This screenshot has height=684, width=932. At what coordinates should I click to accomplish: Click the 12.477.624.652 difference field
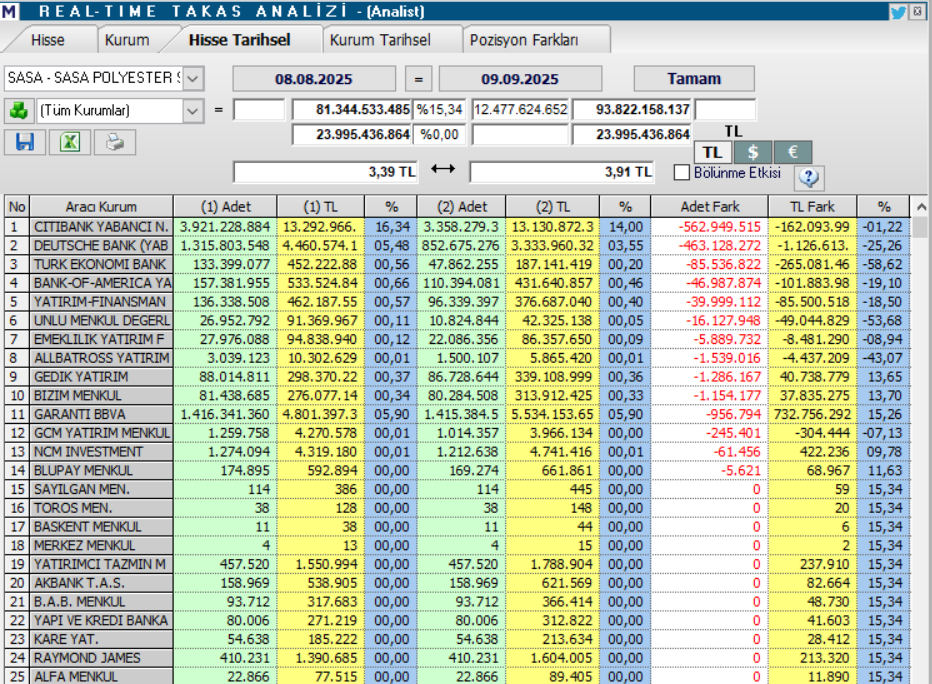521,110
